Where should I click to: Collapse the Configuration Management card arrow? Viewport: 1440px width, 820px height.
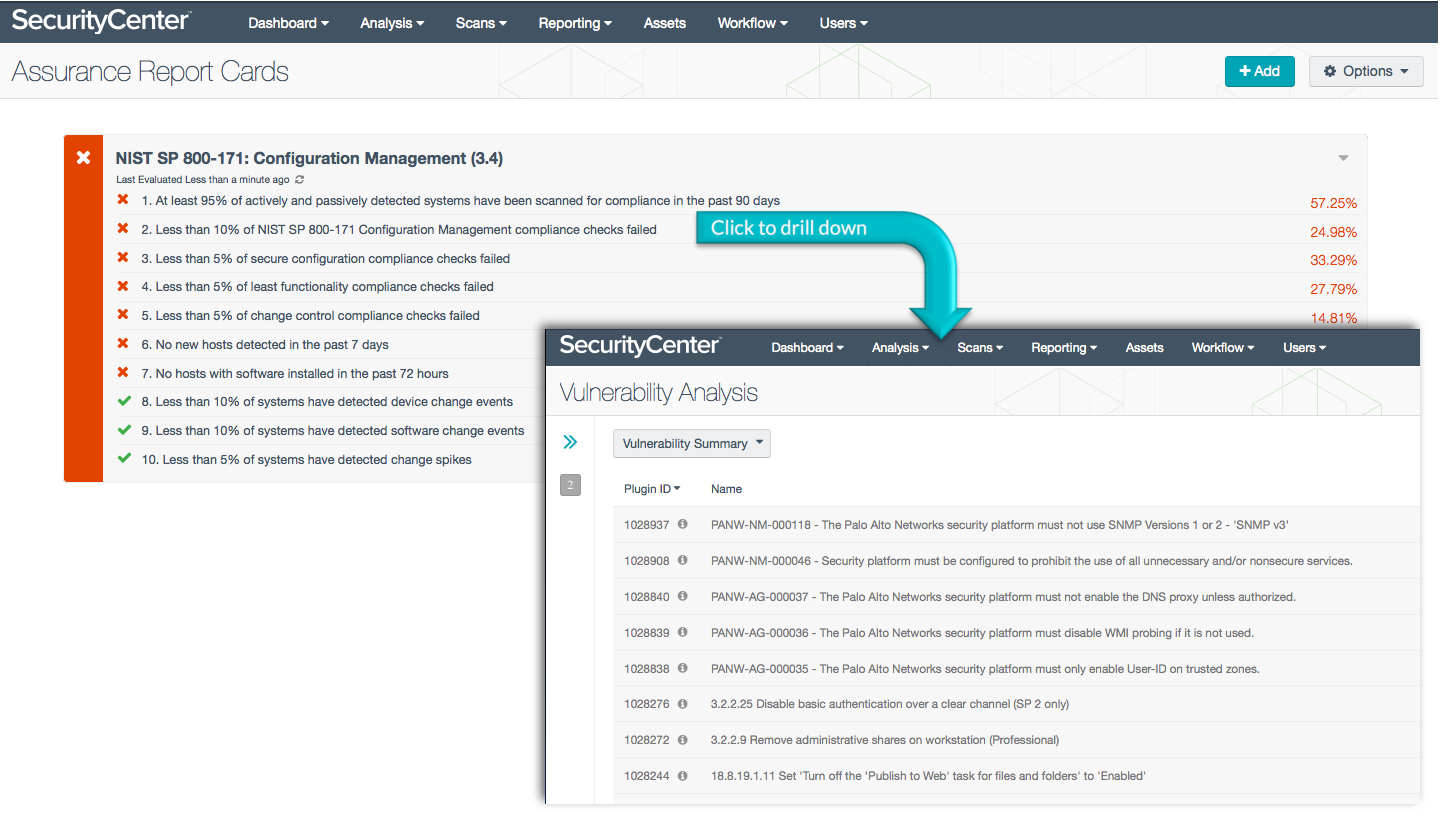[x=1343, y=158]
